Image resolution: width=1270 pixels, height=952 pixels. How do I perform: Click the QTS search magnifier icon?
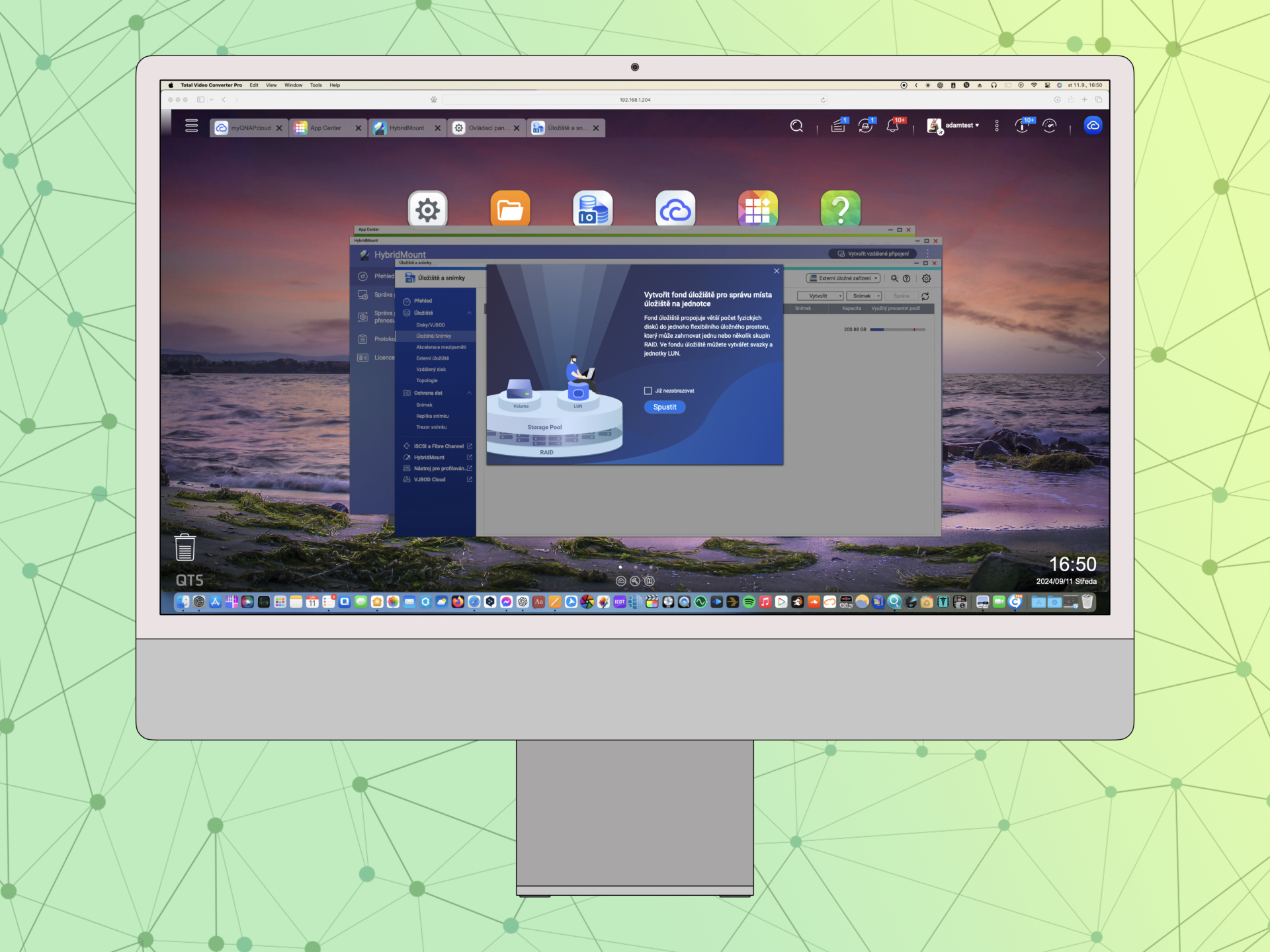click(796, 126)
